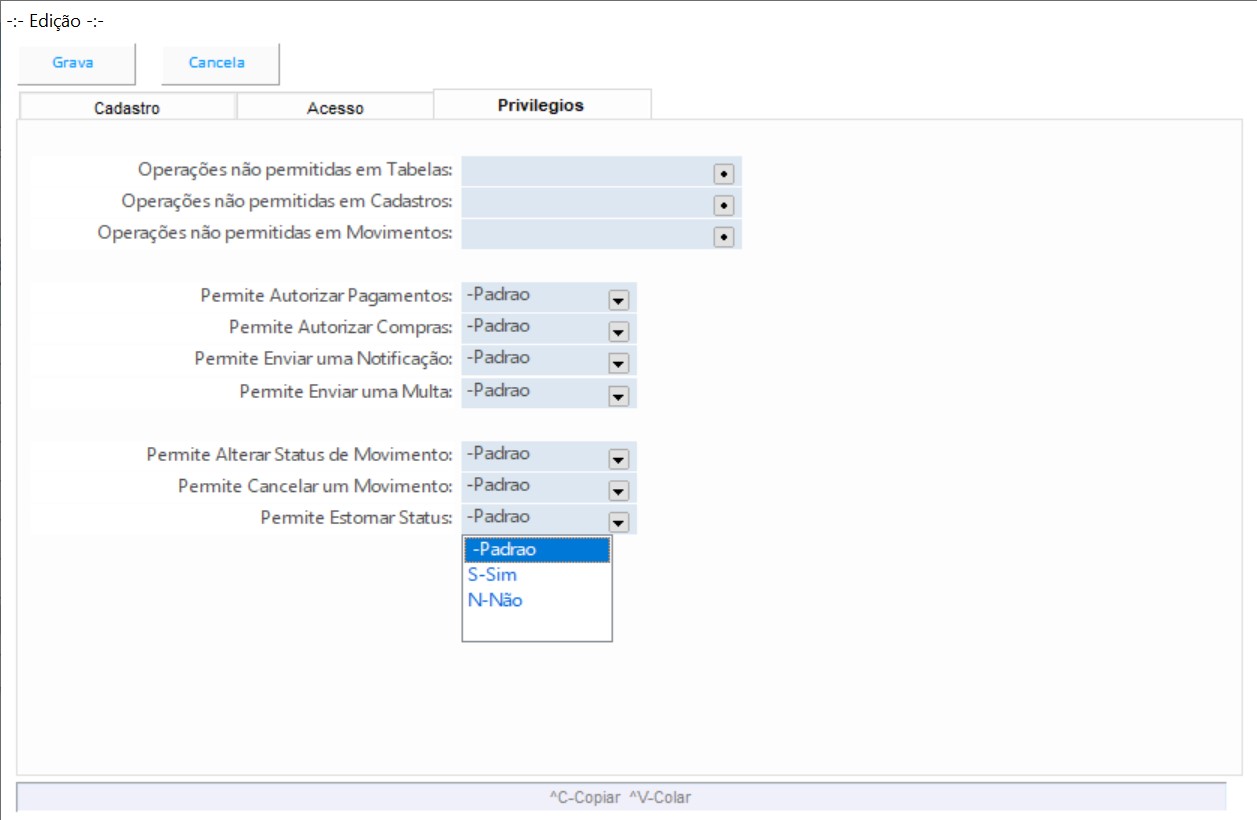Click the Operações não permitidas em Tabelas field
Viewport: 1257px width, 820px height.
[585, 172]
